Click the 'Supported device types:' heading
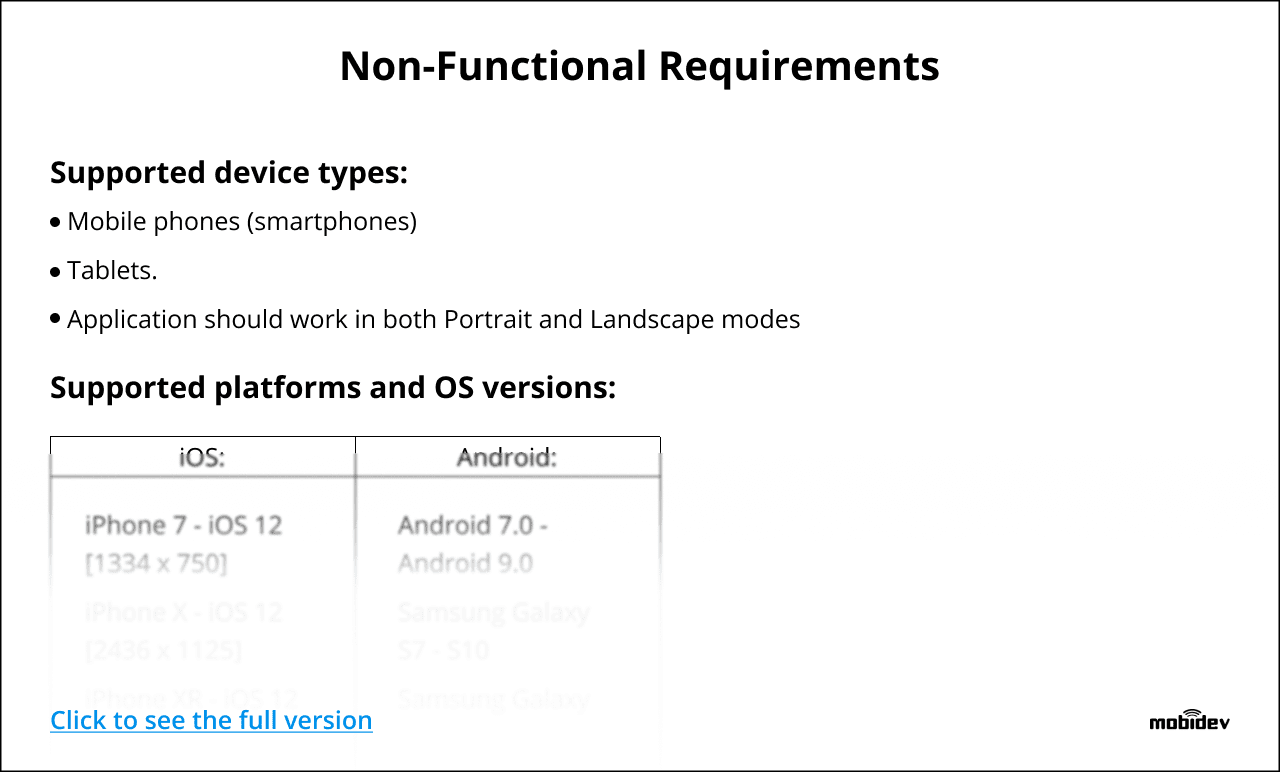The height and width of the screenshot is (772, 1280). pyautogui.click(x=229, y=173)
